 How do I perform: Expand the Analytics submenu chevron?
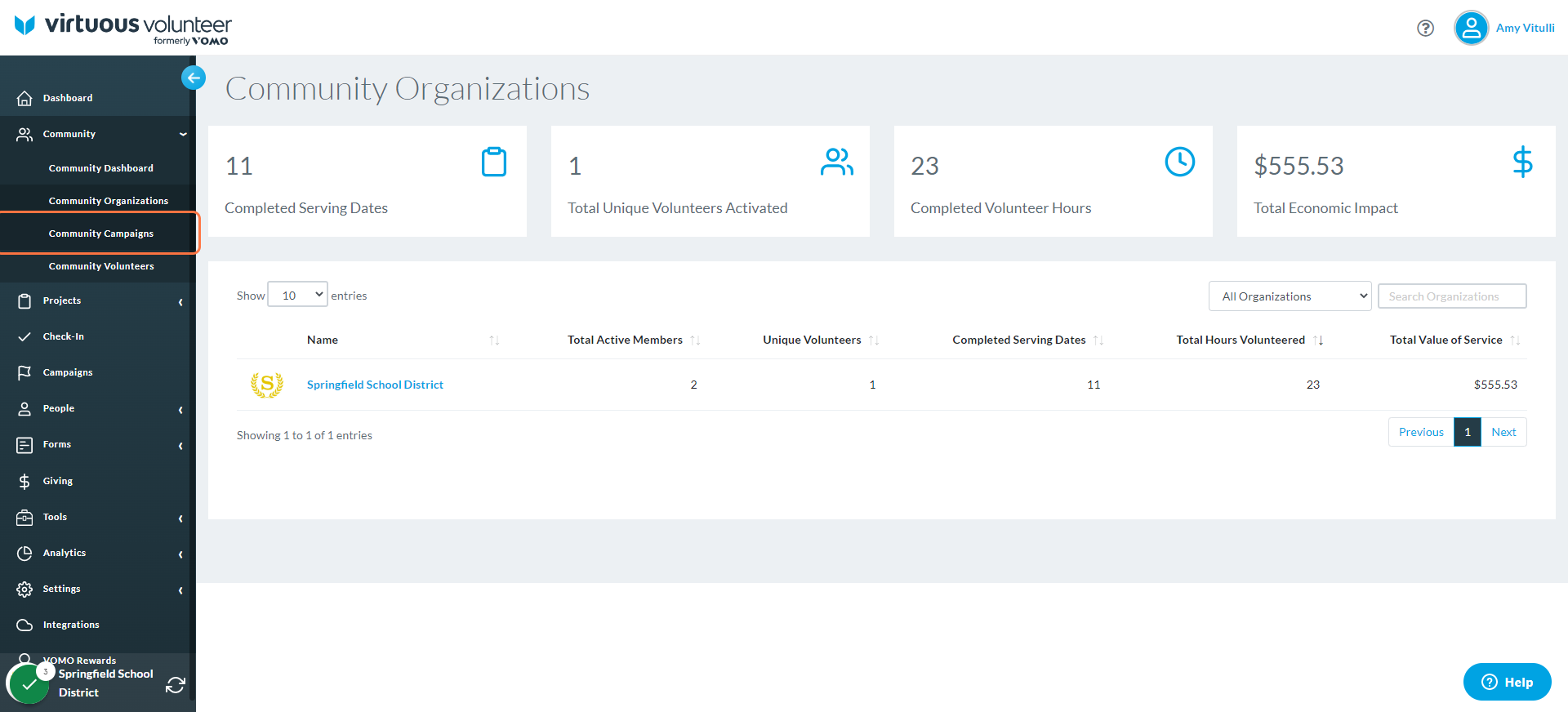coord(180,554)
